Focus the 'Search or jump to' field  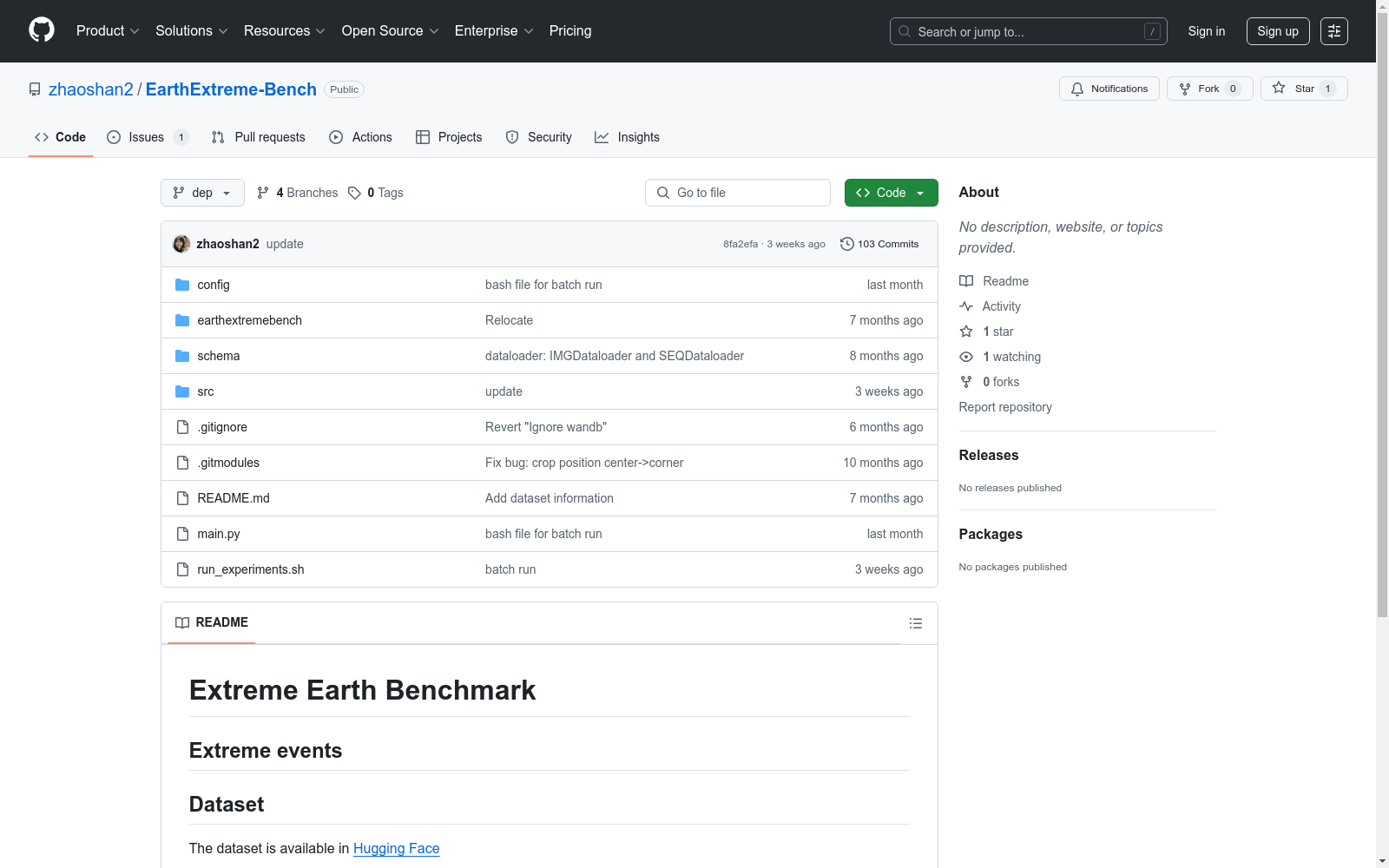coord(1029,31)
